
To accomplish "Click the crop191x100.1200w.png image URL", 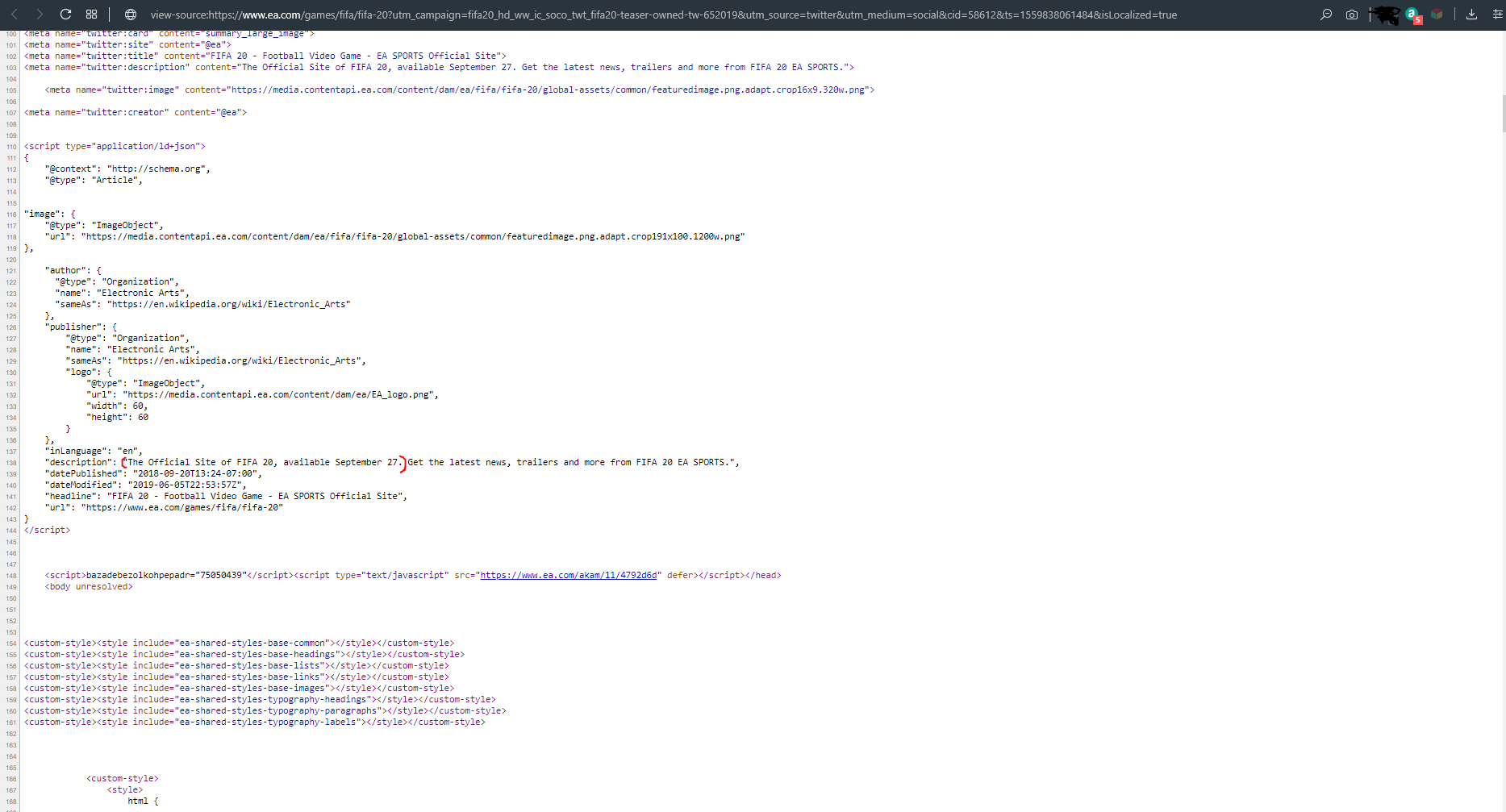I will 412,237.
